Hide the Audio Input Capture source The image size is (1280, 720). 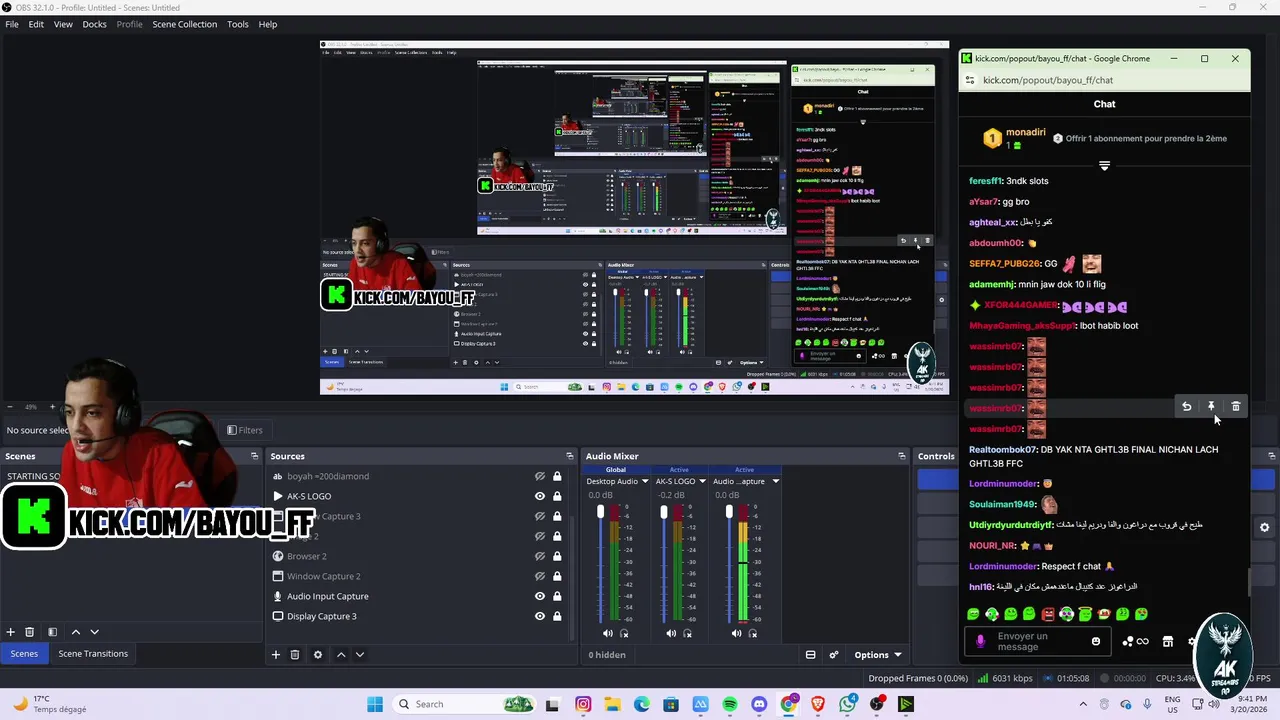click(x=540, y=596)
